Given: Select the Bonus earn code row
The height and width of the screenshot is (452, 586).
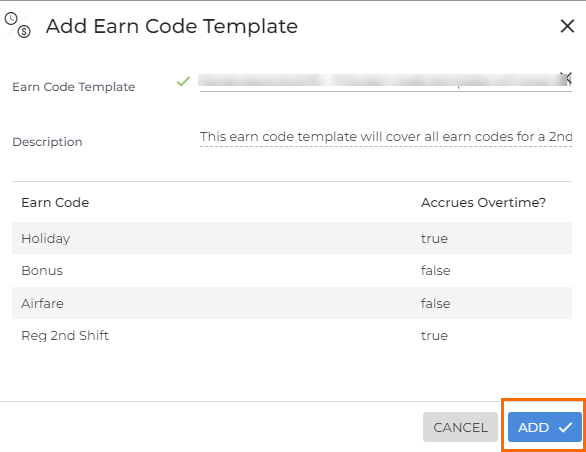Looking at the screenshot, I should pos(292,271).
